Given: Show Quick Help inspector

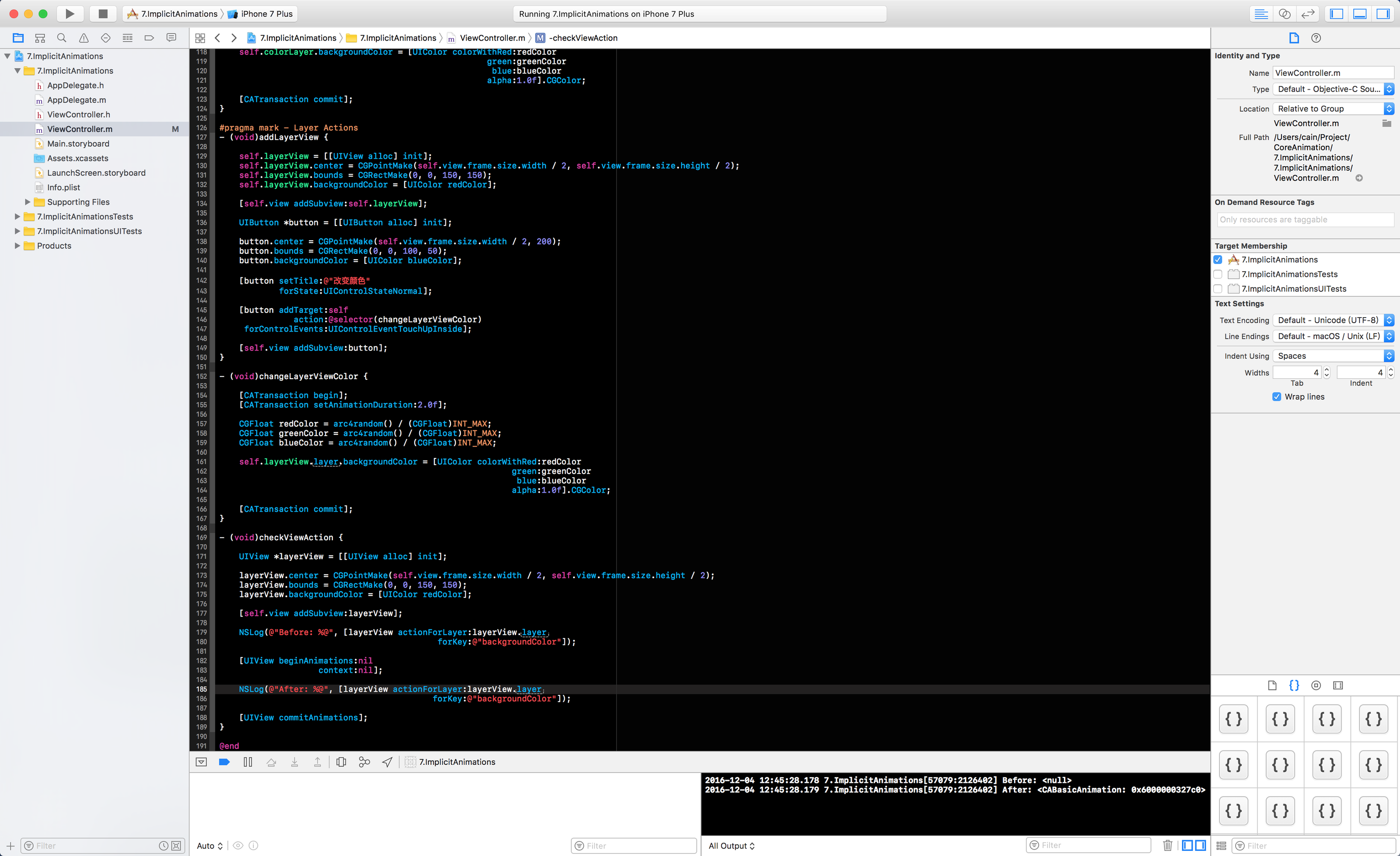Looking at the screenshot, I should click(x=1316, y=38).
